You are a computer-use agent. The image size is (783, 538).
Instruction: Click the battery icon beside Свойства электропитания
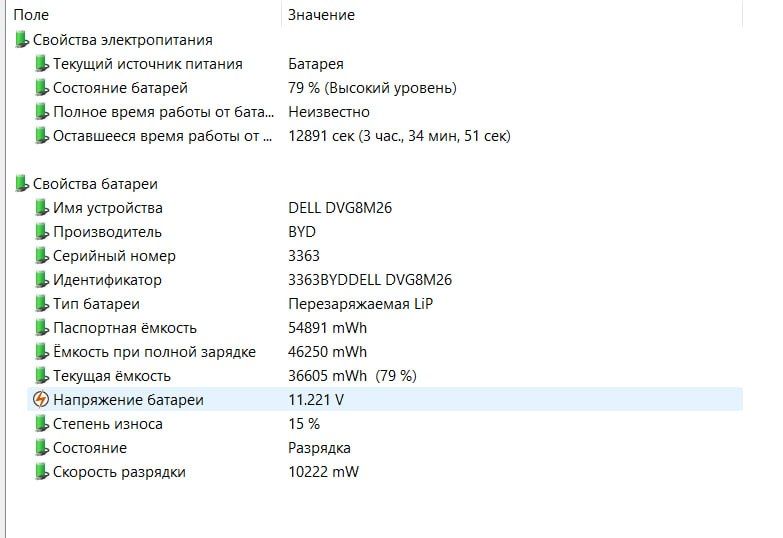pos(21,40)
